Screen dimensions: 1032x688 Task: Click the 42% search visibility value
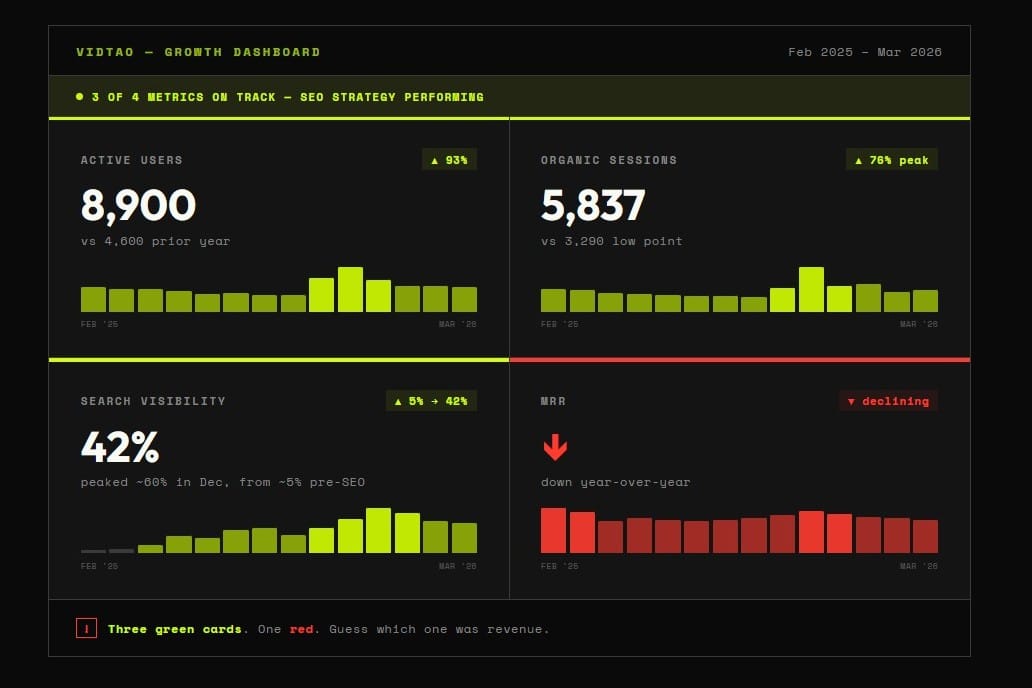120,447
